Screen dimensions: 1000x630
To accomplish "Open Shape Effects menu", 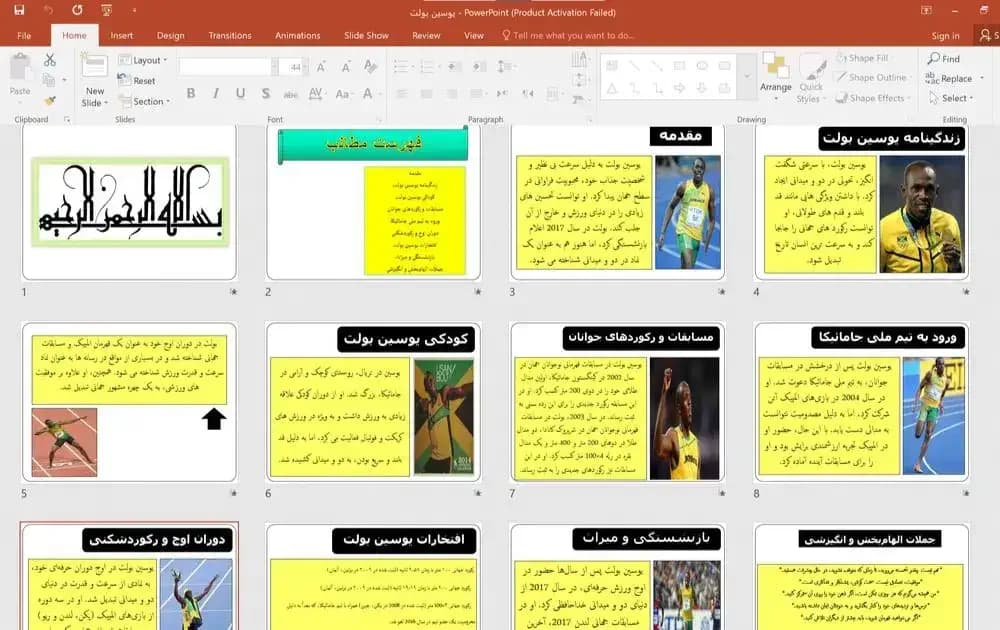I will 872,98.
